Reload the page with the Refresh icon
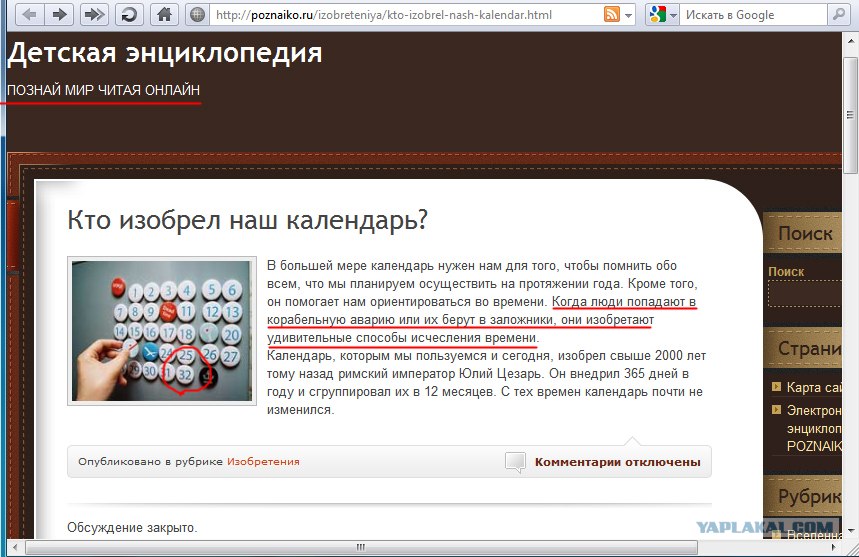Viewport: 859px width, 557px height. (x=129, y=15)
